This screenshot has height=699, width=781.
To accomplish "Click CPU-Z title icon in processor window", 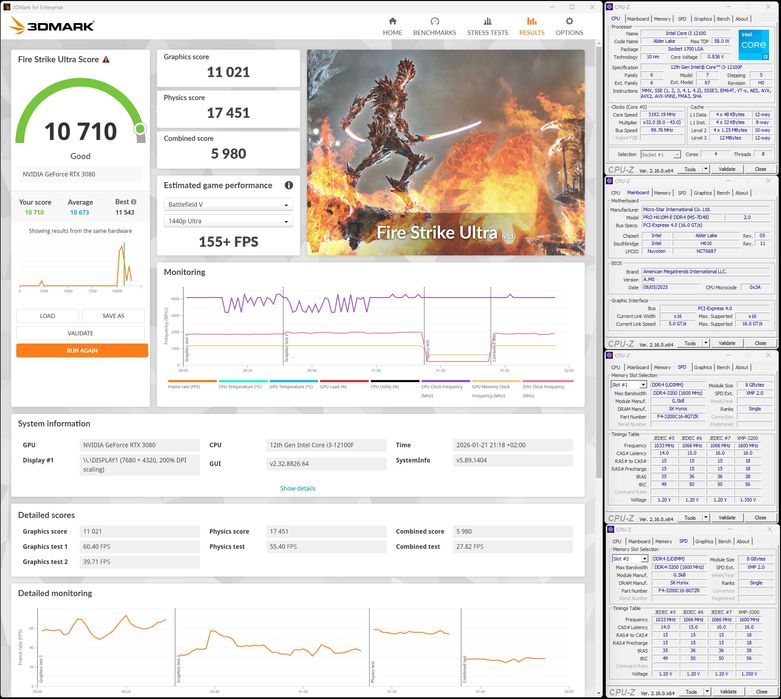I will (610, 7).
